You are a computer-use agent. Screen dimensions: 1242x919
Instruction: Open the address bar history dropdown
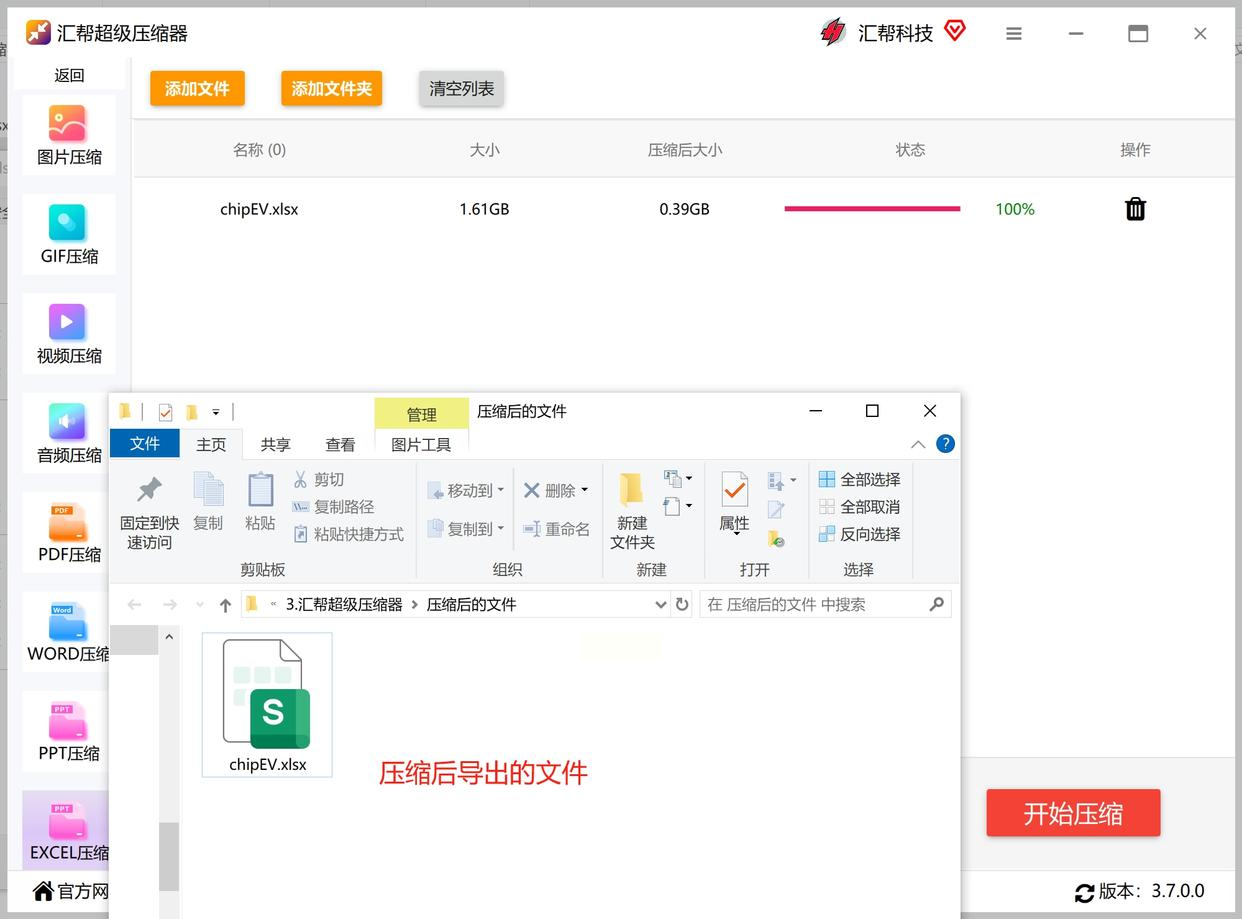pyautogui.click(x=660, y=604)
